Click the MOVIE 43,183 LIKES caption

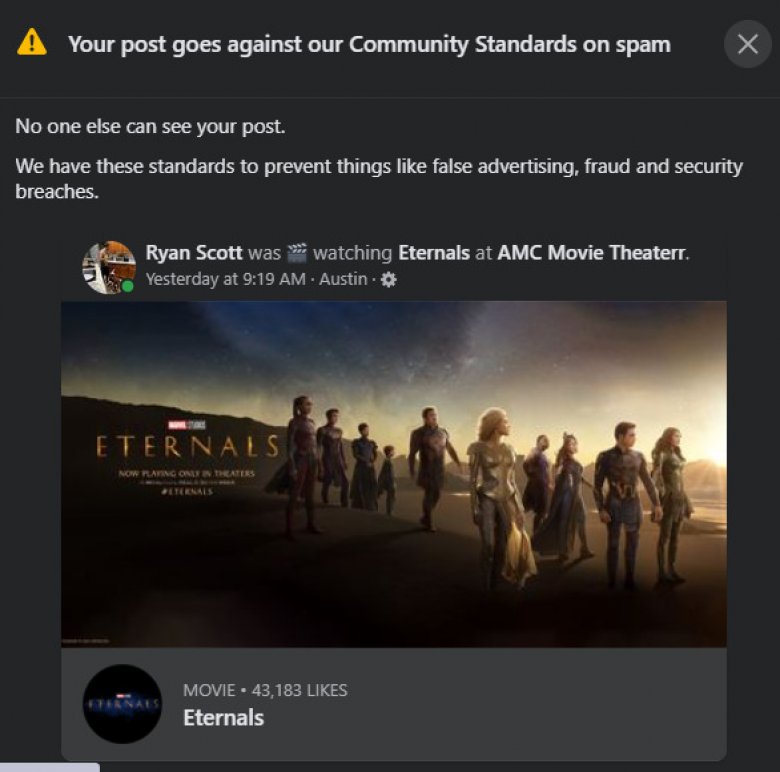265,690
